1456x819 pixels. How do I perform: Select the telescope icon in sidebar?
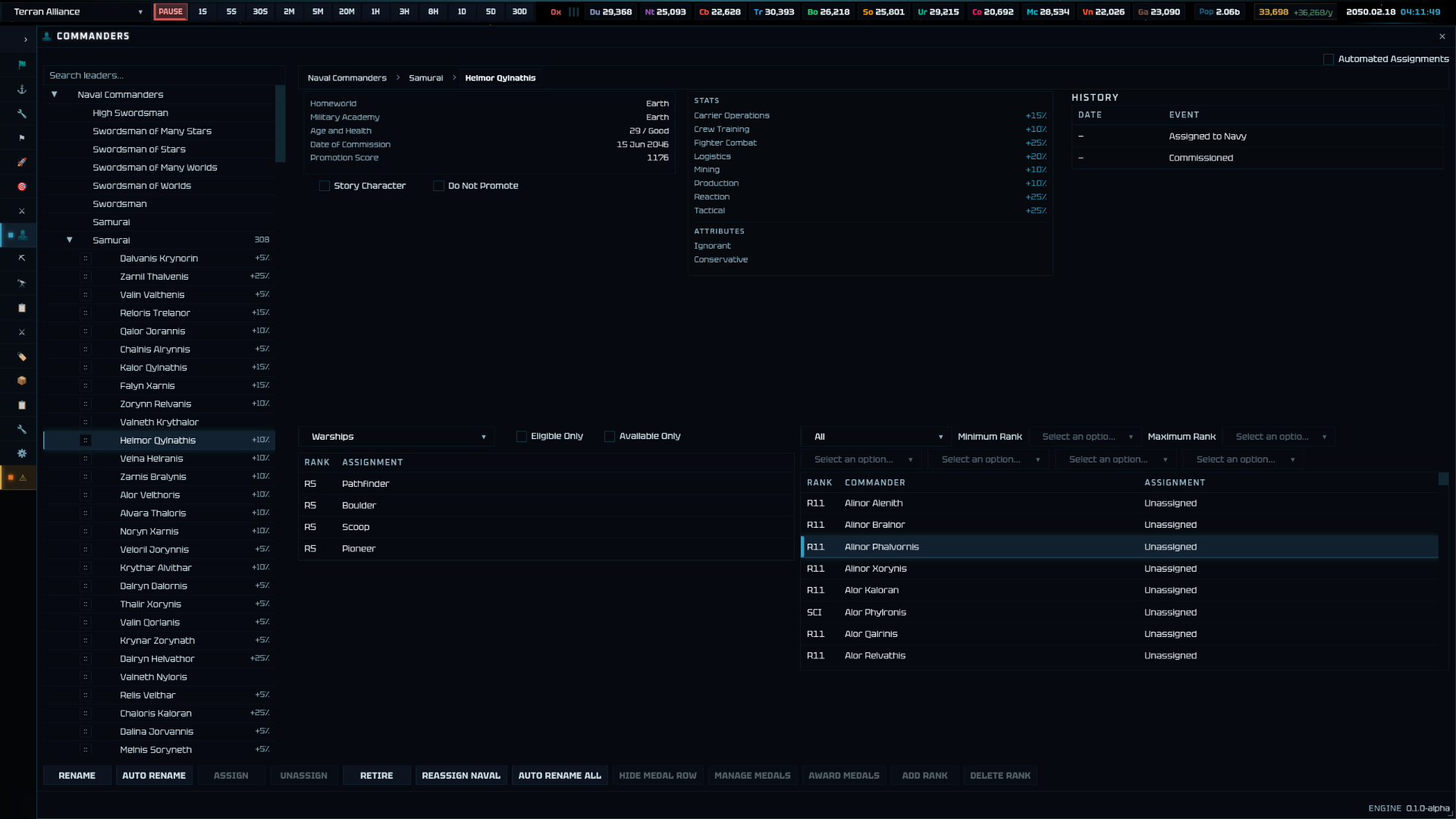[x=22, y=284]
